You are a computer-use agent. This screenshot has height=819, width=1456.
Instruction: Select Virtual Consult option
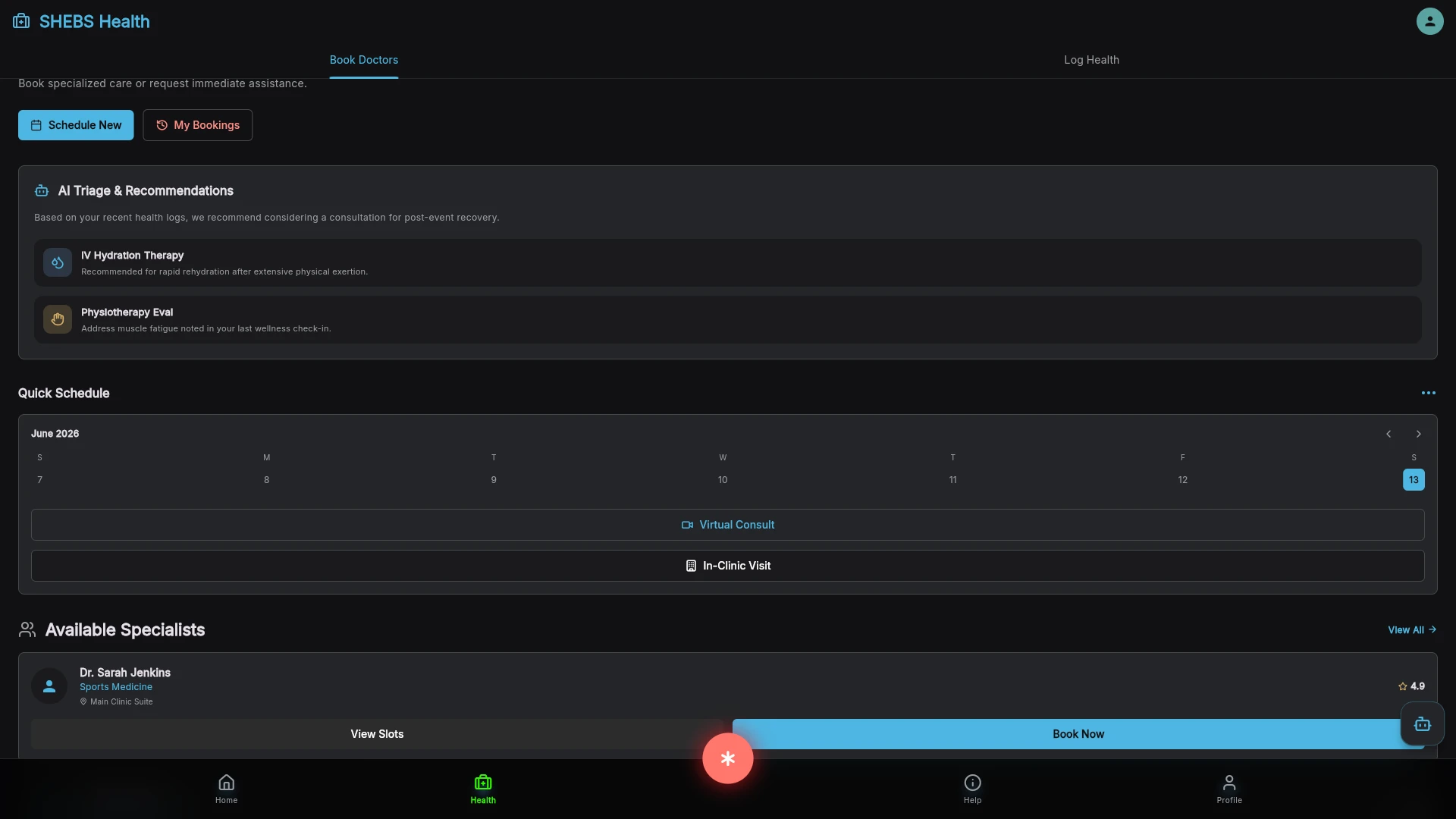pyautogui.click(x=727, y=525)
